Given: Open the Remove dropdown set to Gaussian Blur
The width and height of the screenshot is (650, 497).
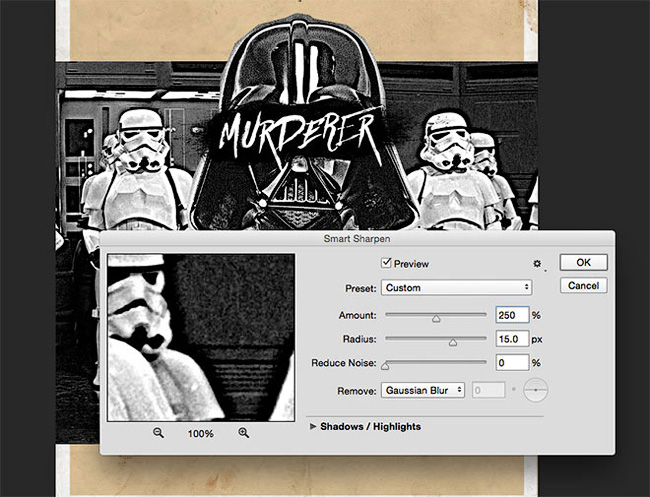Looking at the screenshot, I should 423,390.
